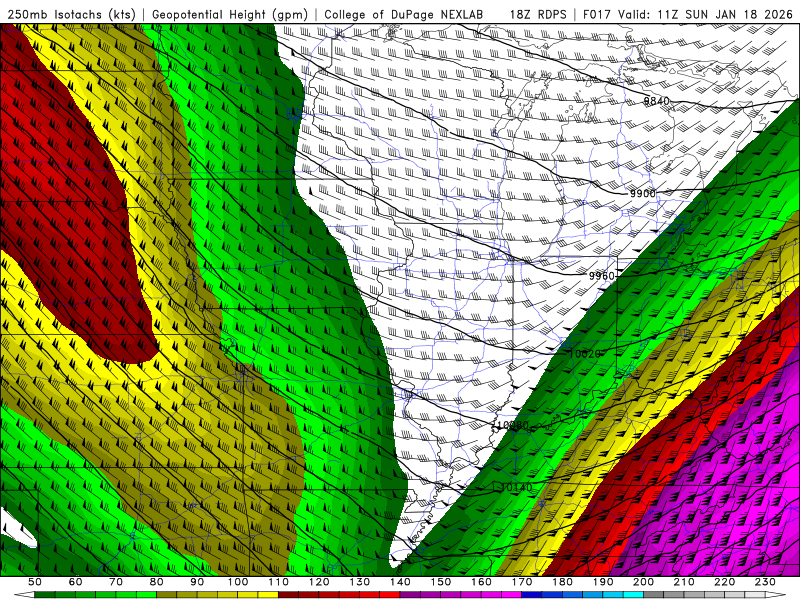Click the '18Z RDPS' model run label
Image resolution: width=800 pixels, height=600 pixels.
point(538,14)
